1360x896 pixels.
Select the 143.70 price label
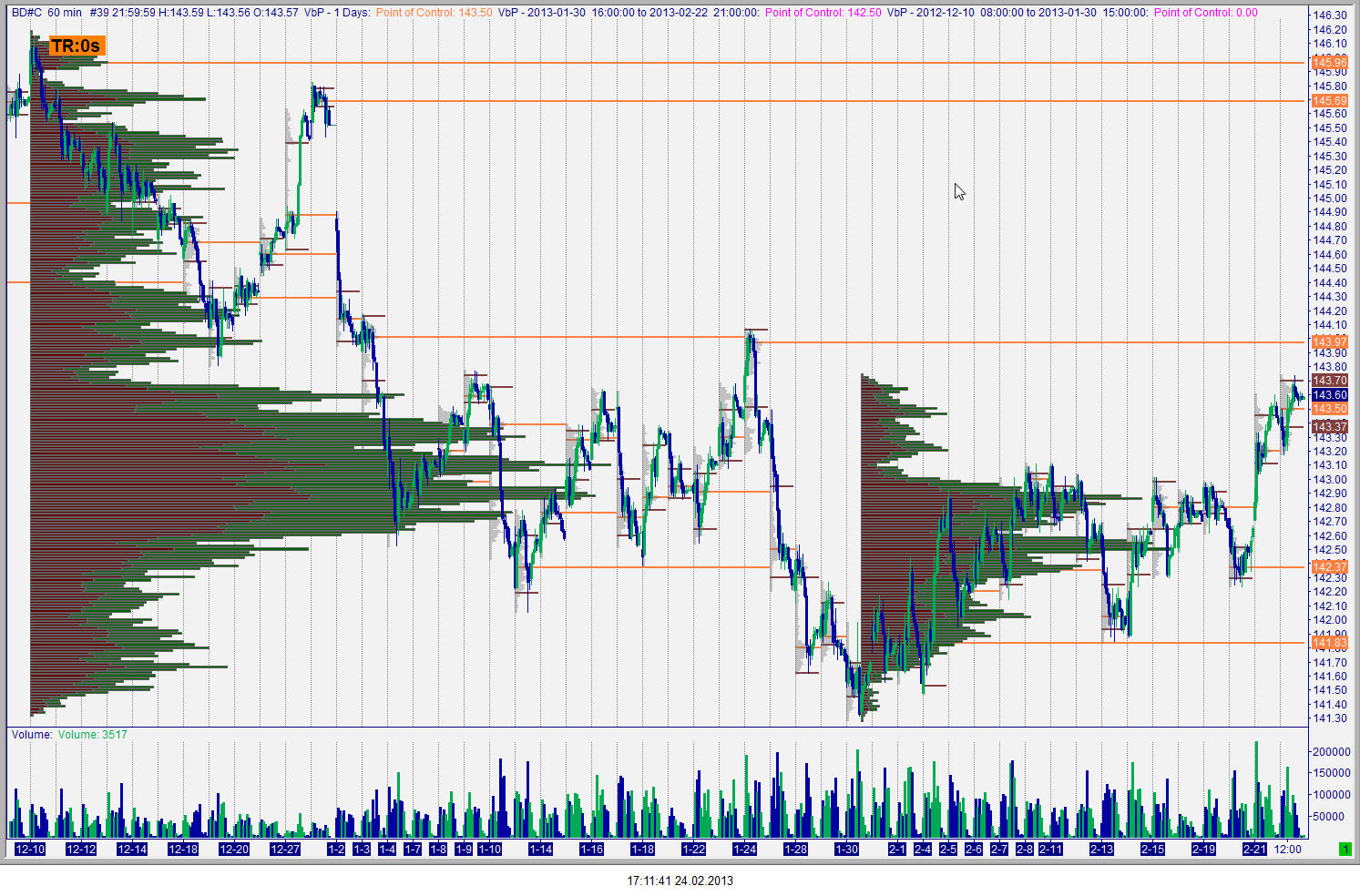(x=1330, y=381)
